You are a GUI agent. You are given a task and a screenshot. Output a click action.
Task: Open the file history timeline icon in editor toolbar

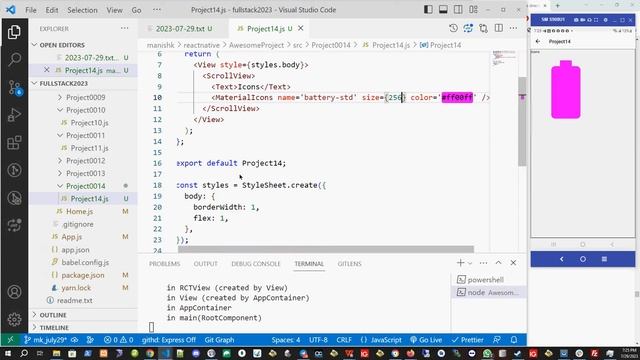[453, 28]
